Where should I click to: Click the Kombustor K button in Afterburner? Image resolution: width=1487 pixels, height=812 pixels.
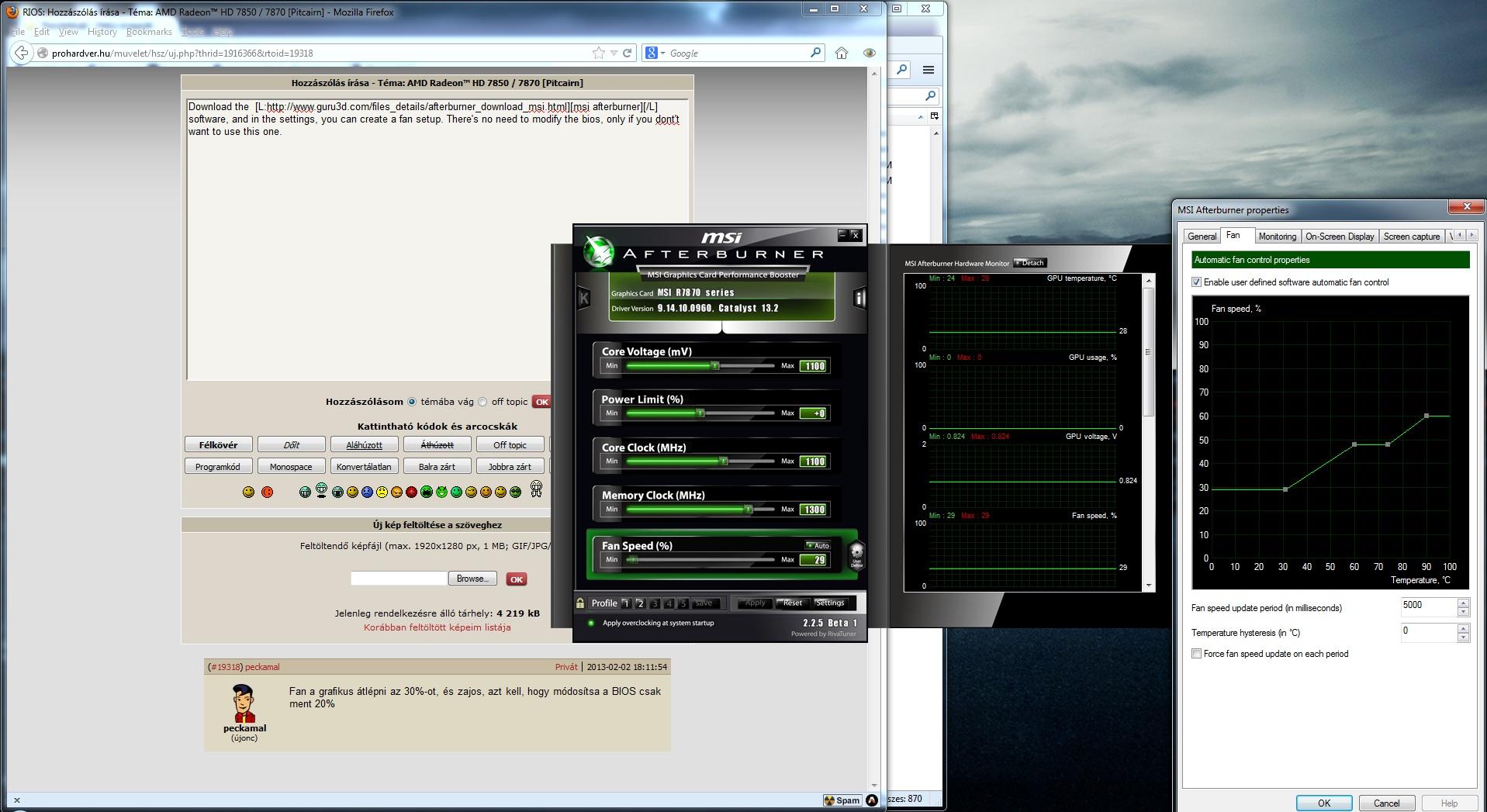point(583,298)
